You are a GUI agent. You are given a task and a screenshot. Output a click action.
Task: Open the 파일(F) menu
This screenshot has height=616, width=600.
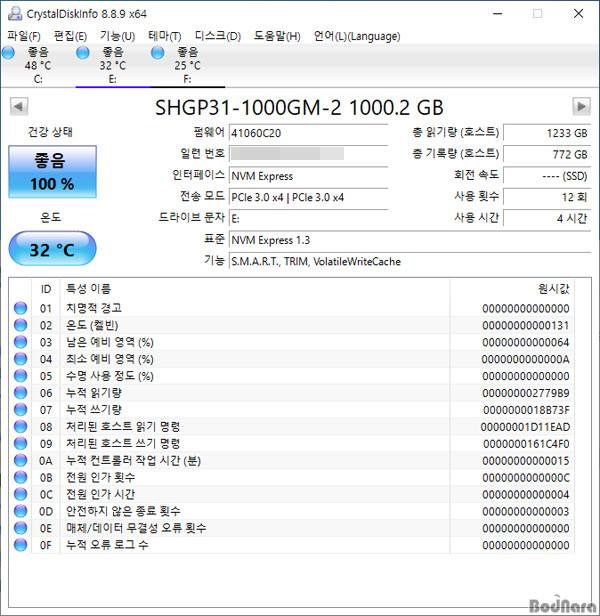24,36
